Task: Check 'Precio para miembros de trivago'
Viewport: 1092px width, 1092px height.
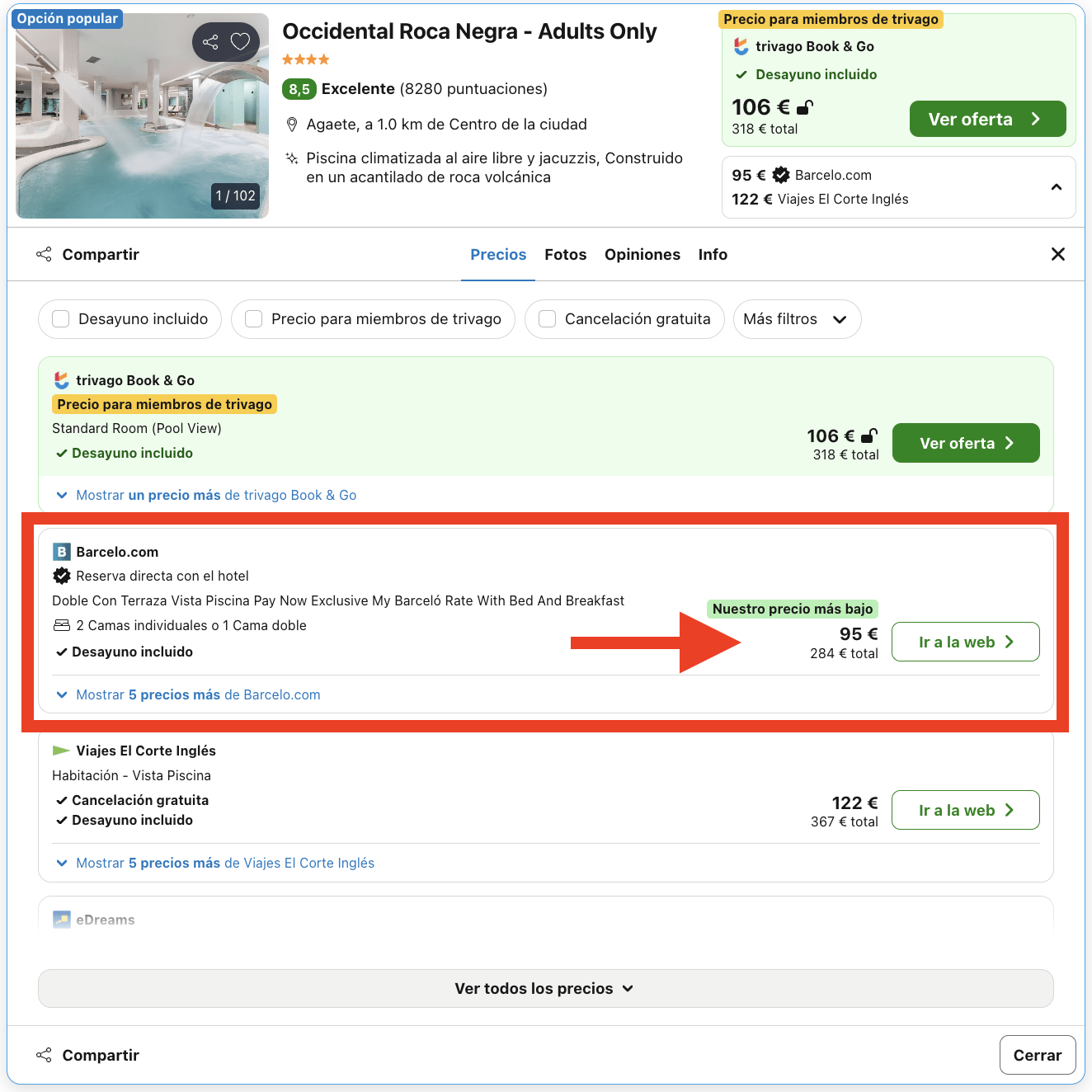Action: pyautogui.click(x=253, y=319)
